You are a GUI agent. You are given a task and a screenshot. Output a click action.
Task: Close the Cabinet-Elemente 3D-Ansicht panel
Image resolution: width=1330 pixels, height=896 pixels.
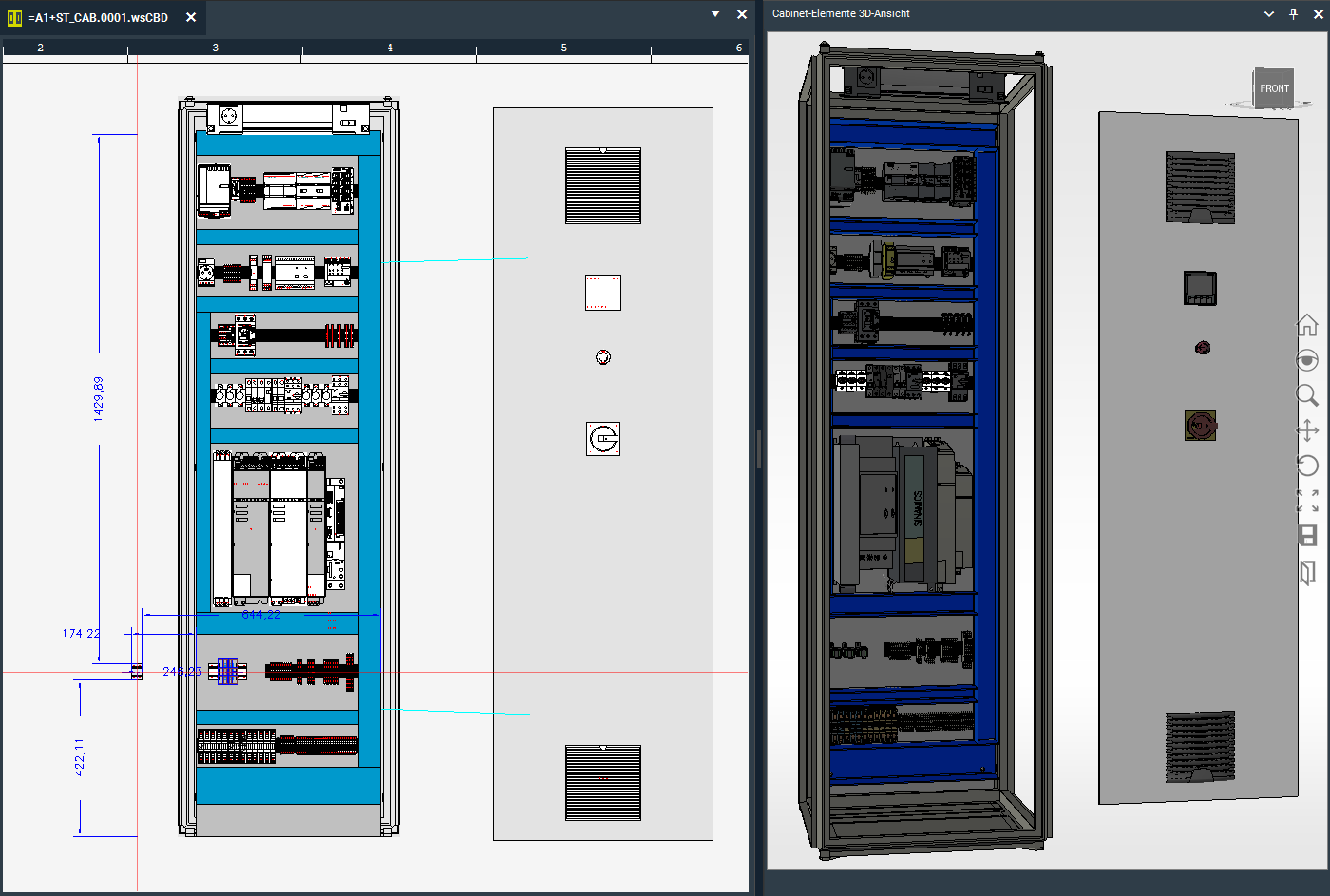tap(1318, 14)
